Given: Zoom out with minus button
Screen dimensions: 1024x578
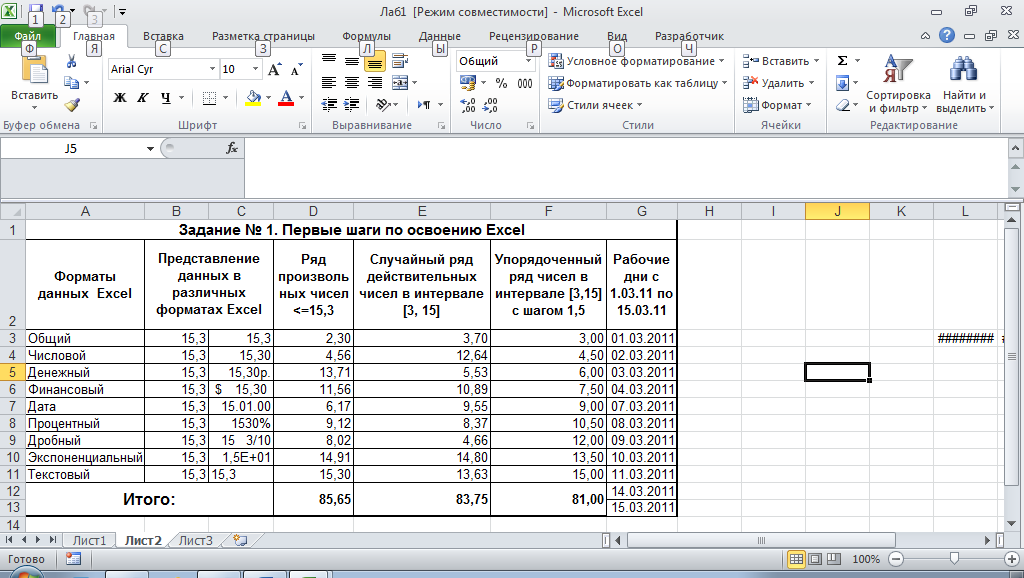Looking at the screenshot, I should point(896,559).
